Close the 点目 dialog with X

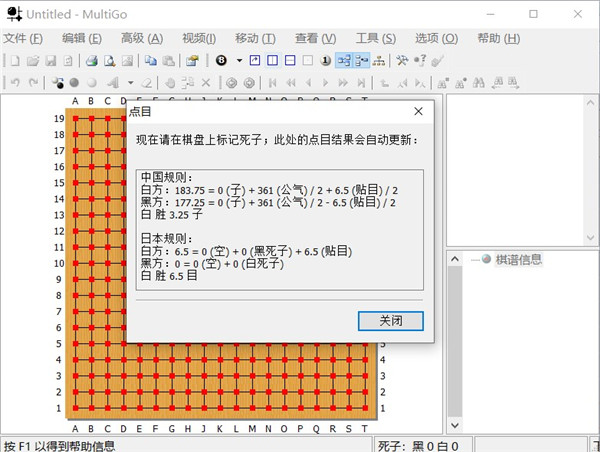coord(419,112)
